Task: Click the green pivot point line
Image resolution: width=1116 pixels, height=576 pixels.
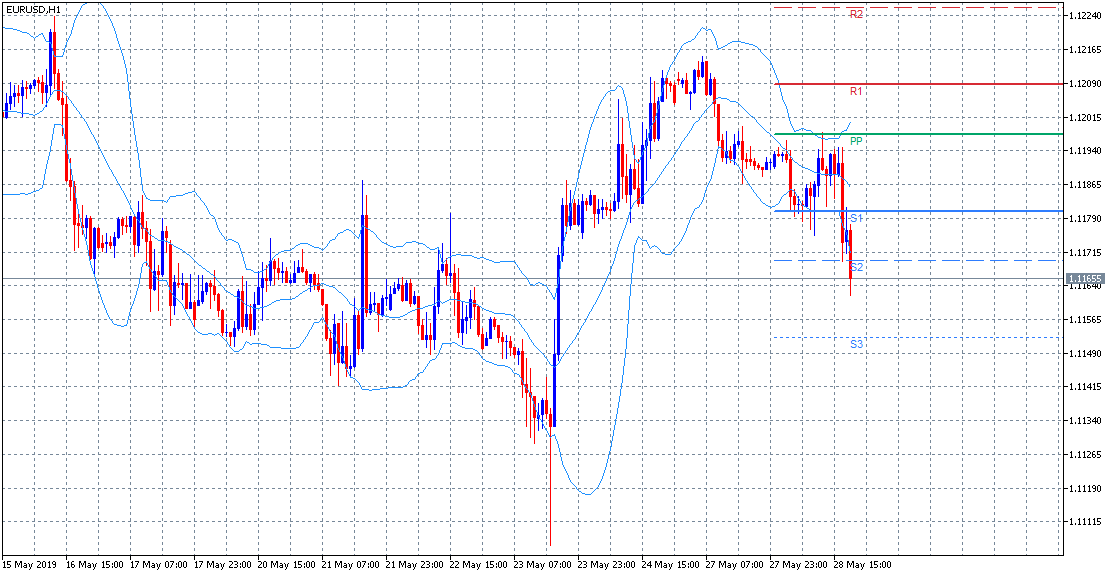Action: (x=918, y=134)
